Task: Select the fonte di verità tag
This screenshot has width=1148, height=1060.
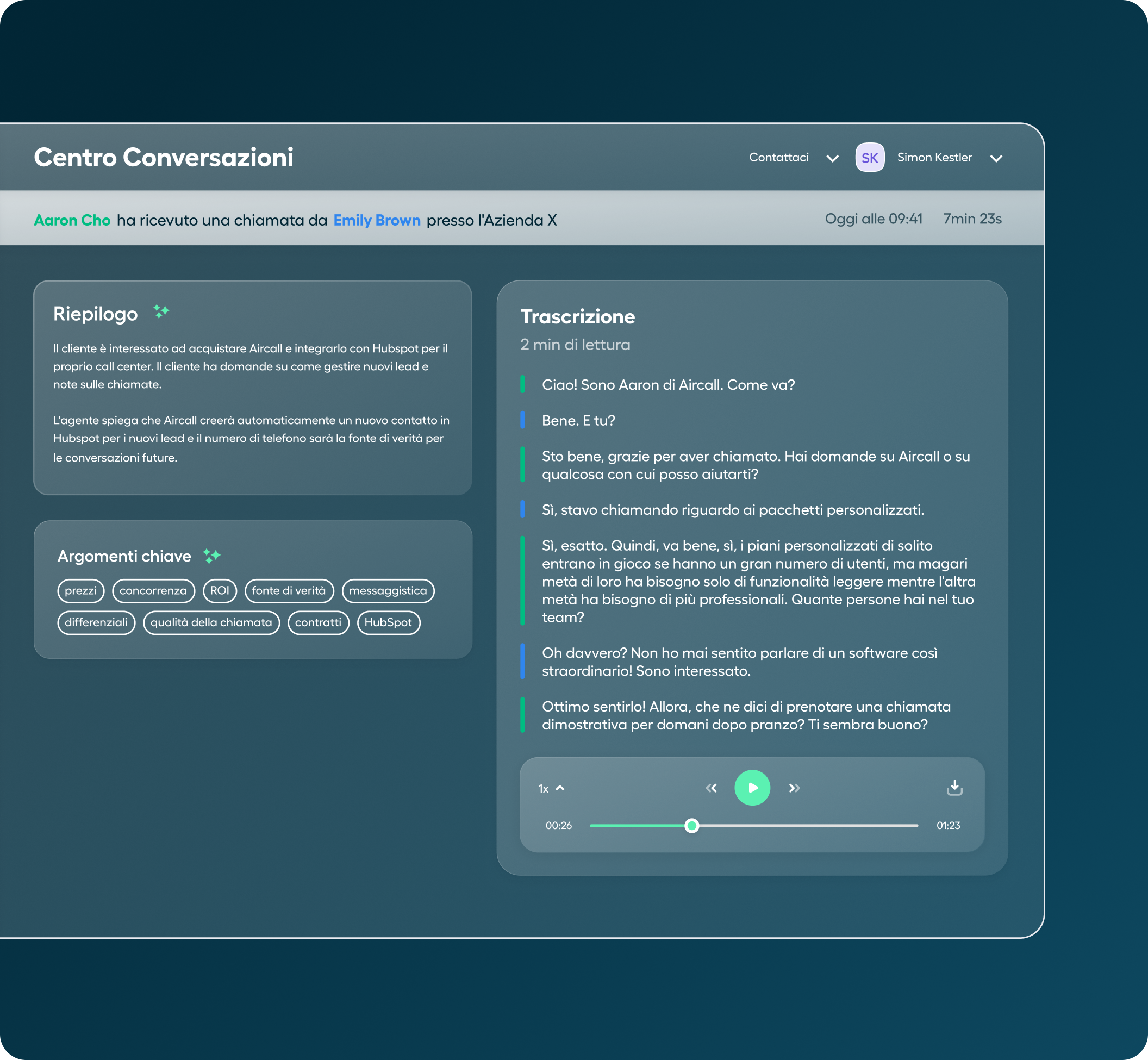Action: coord(289,591)
